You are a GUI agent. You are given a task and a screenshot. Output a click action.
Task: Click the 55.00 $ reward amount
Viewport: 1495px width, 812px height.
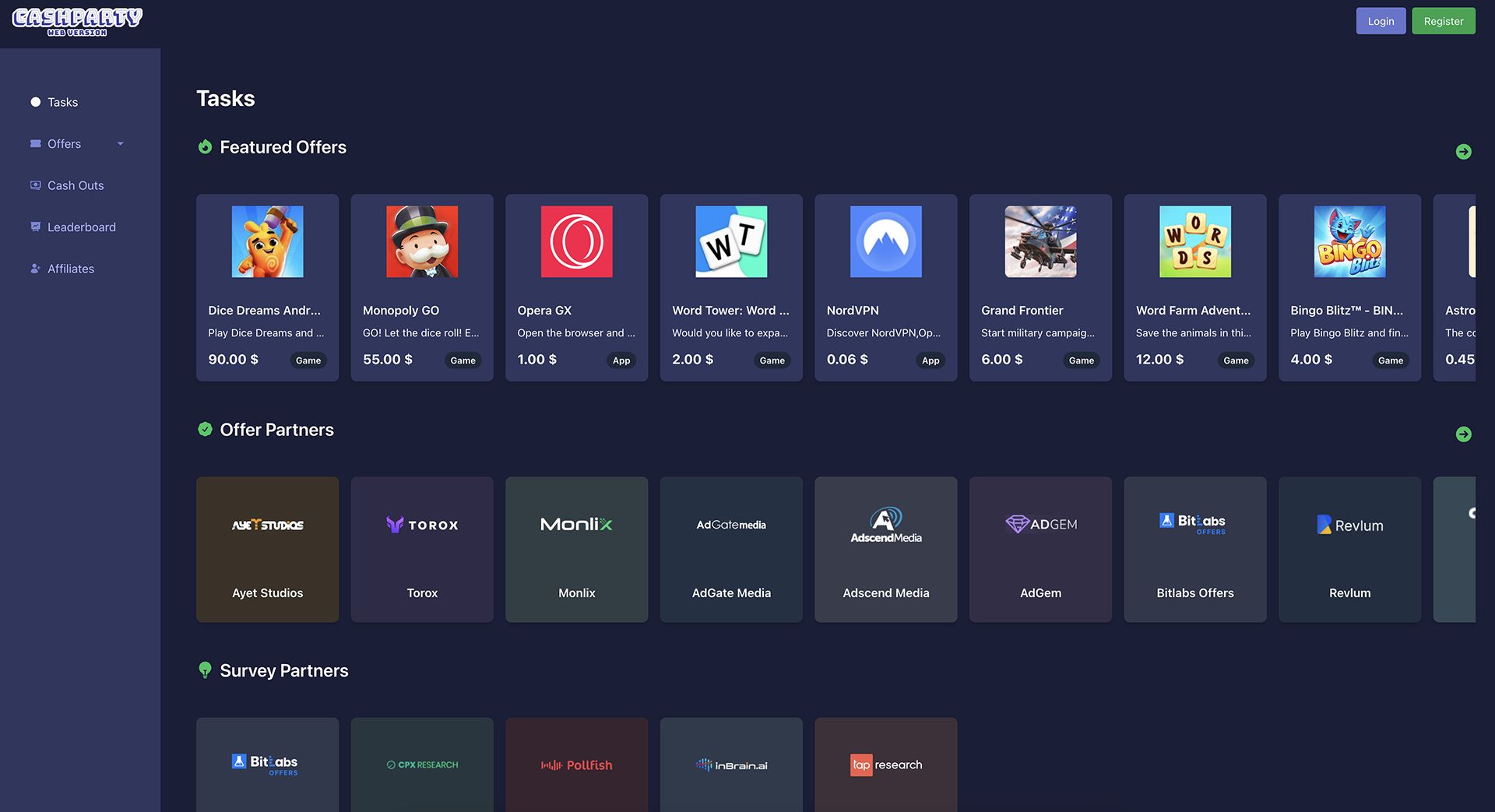pyautogui.click(x=388, y=360)
